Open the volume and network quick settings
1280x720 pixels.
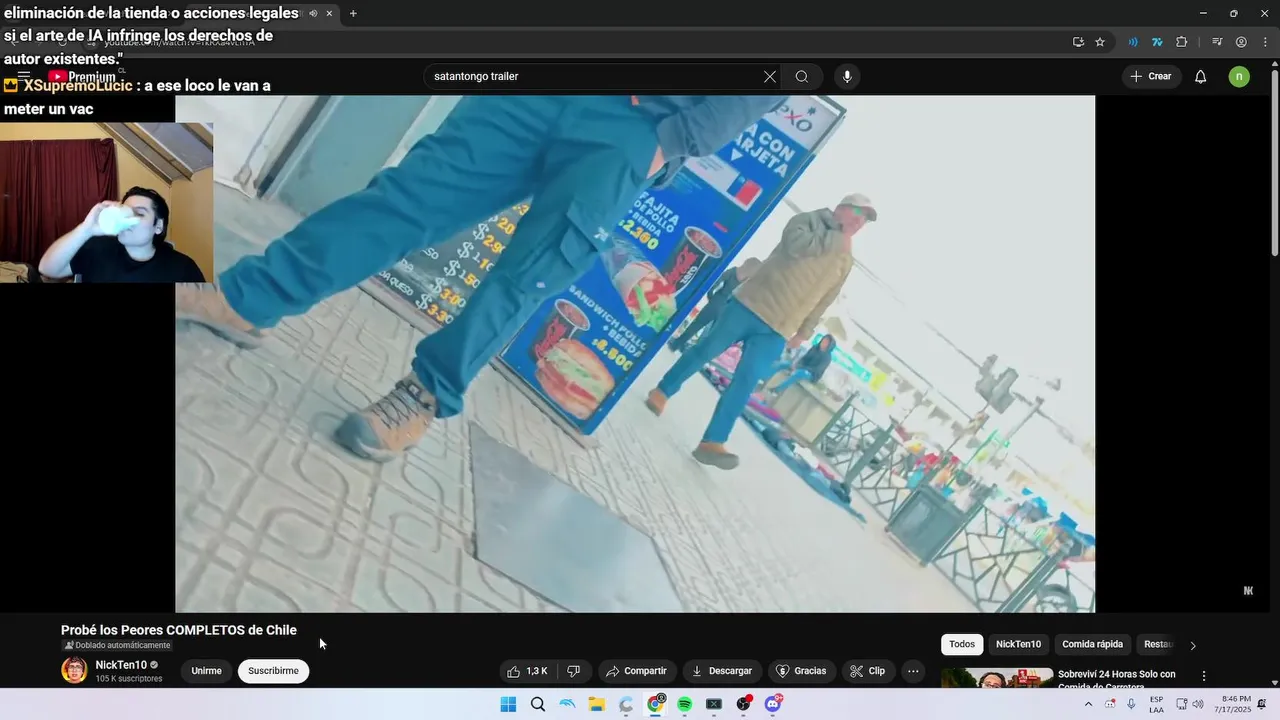pyautogui.click(x=1190, y=704)
